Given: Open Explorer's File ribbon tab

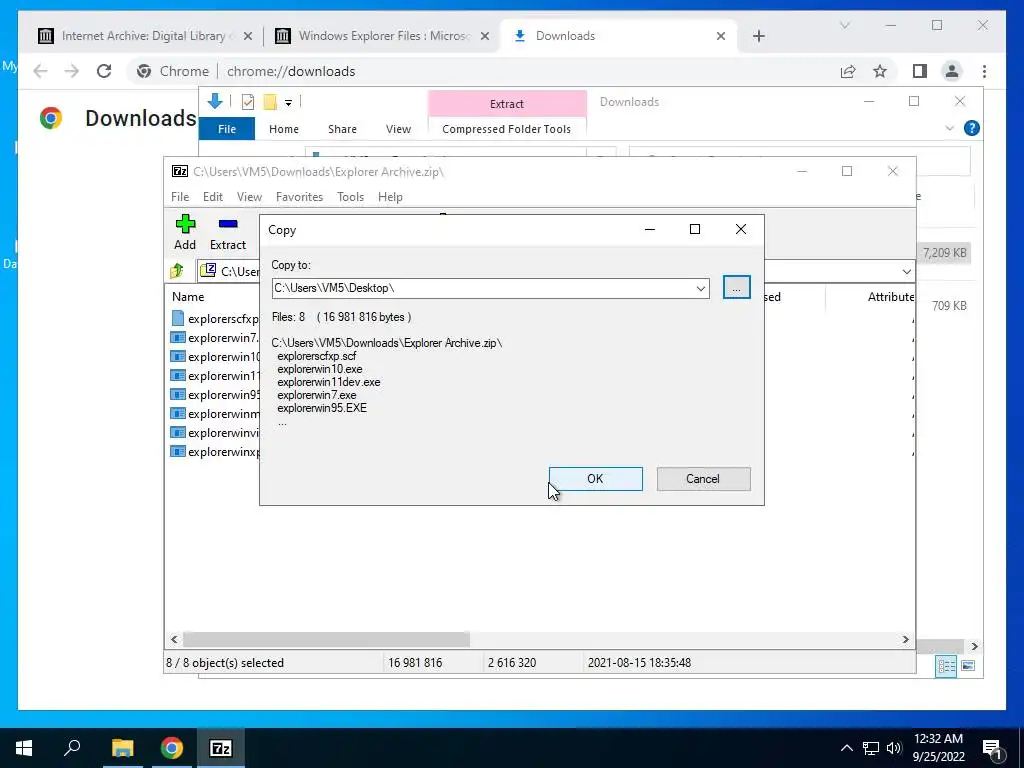Looking at the screenshot, I should coord(227,129).
